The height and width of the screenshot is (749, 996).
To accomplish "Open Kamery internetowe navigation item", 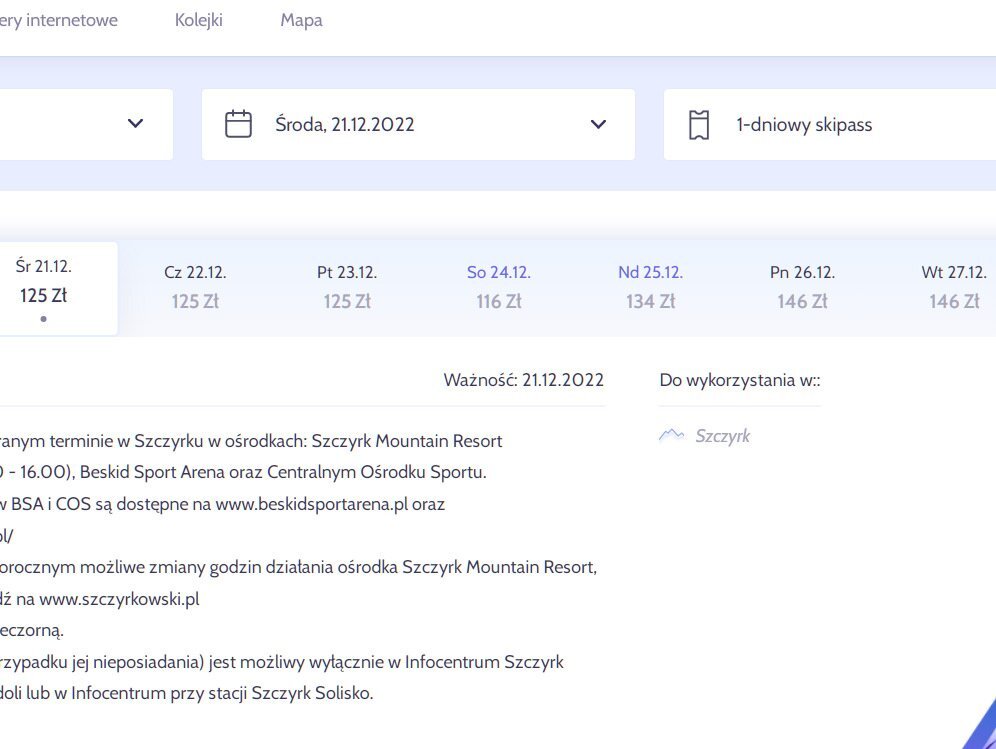I will click(x=58, y=20).
